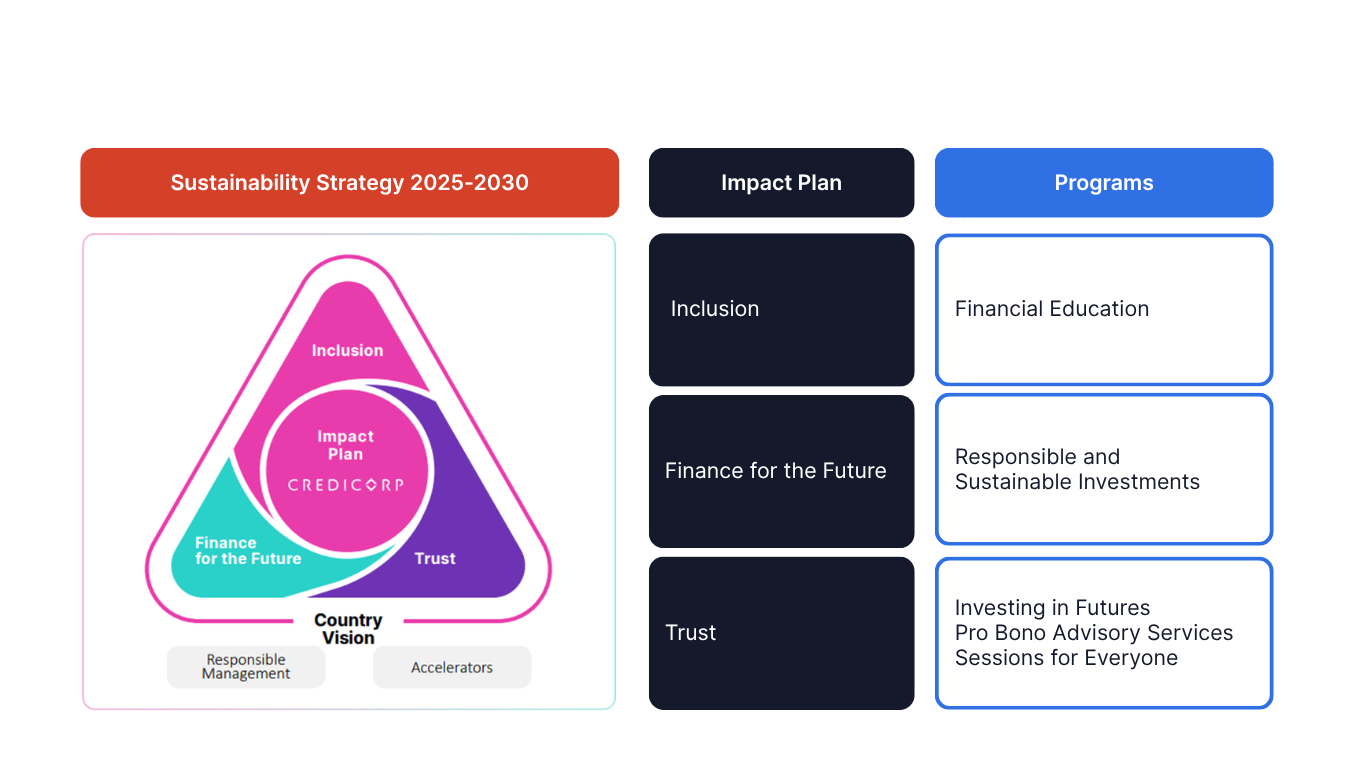Screen dimensions: 1366x768
Task: Select Responsible and Sustainable Investments box
Action: click(x=1104, y=469)
